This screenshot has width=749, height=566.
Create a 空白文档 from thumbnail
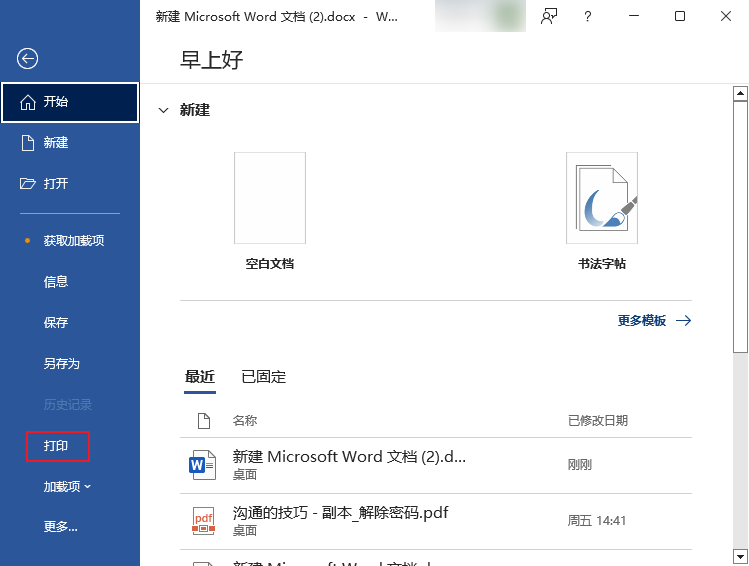(270, 198)
